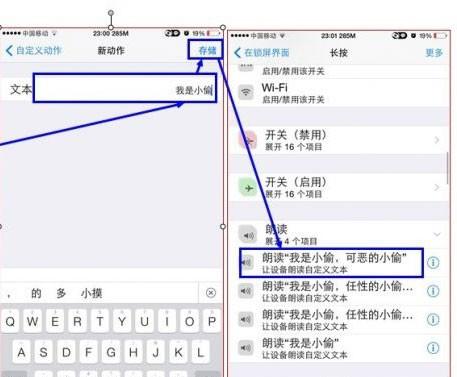Tap the 长按 screen title
This screenshot has height=377, width=457.
339,53
